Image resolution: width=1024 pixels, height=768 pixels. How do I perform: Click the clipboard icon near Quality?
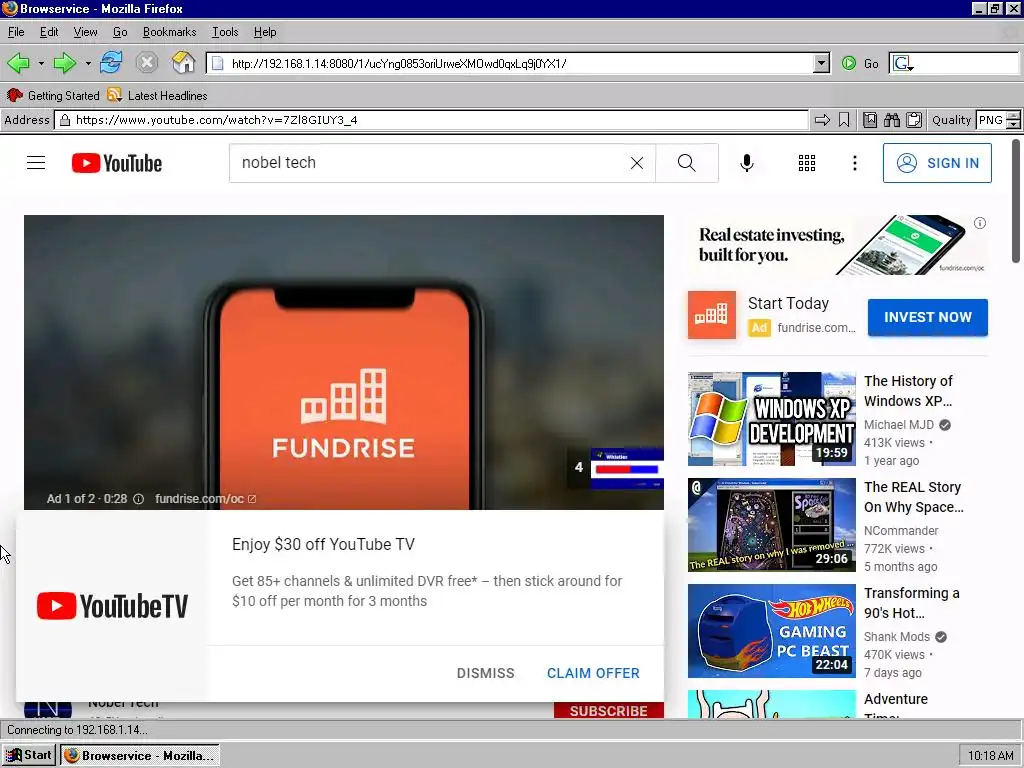coord(914,120)
